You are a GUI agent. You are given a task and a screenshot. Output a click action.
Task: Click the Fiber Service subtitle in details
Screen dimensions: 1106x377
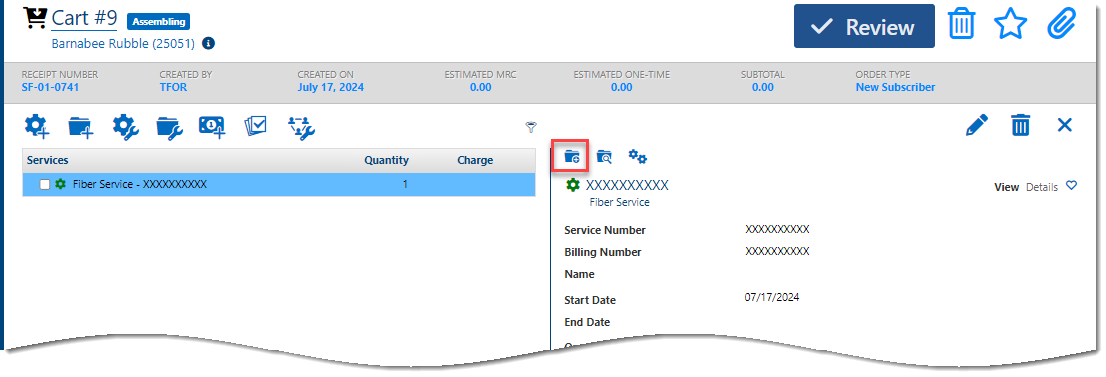click(x=619, y=202)
